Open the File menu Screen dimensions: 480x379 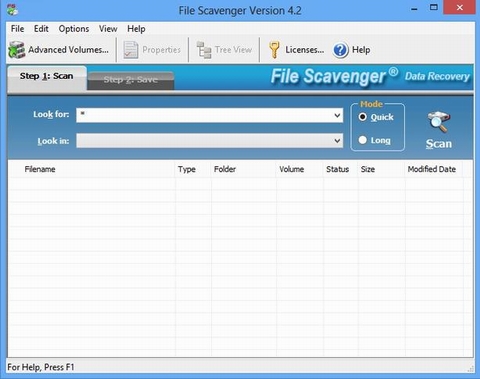(x=17, y=29)
